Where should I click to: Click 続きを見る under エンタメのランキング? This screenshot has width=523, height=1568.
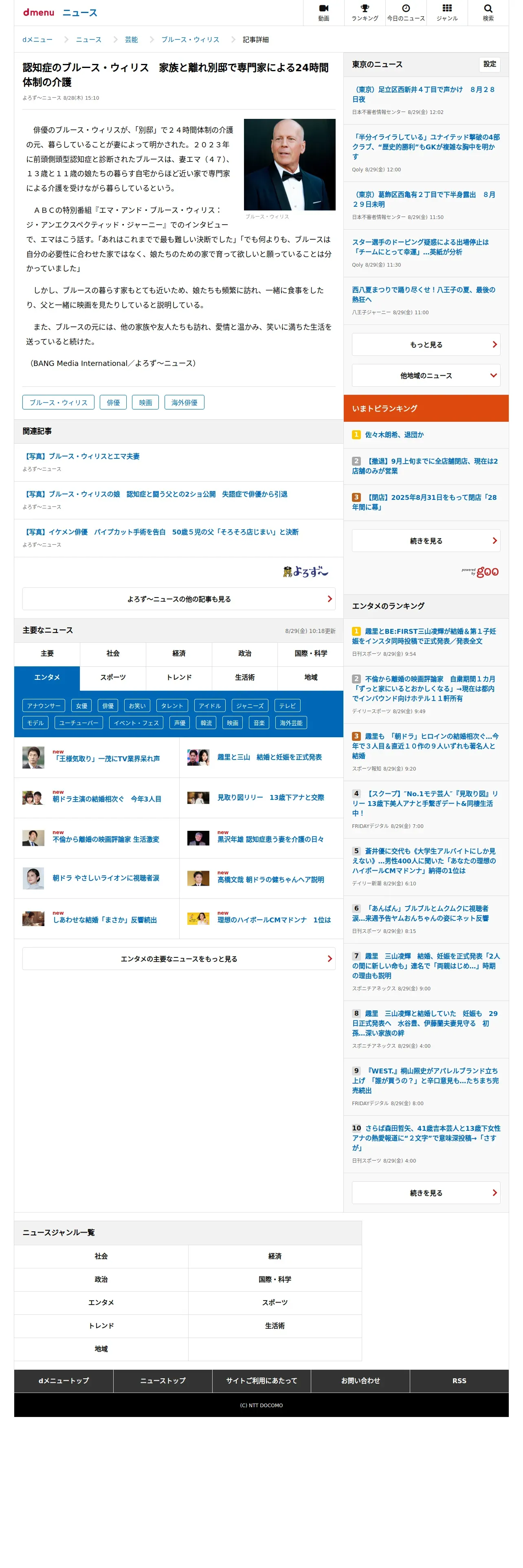coord(426,1193)
